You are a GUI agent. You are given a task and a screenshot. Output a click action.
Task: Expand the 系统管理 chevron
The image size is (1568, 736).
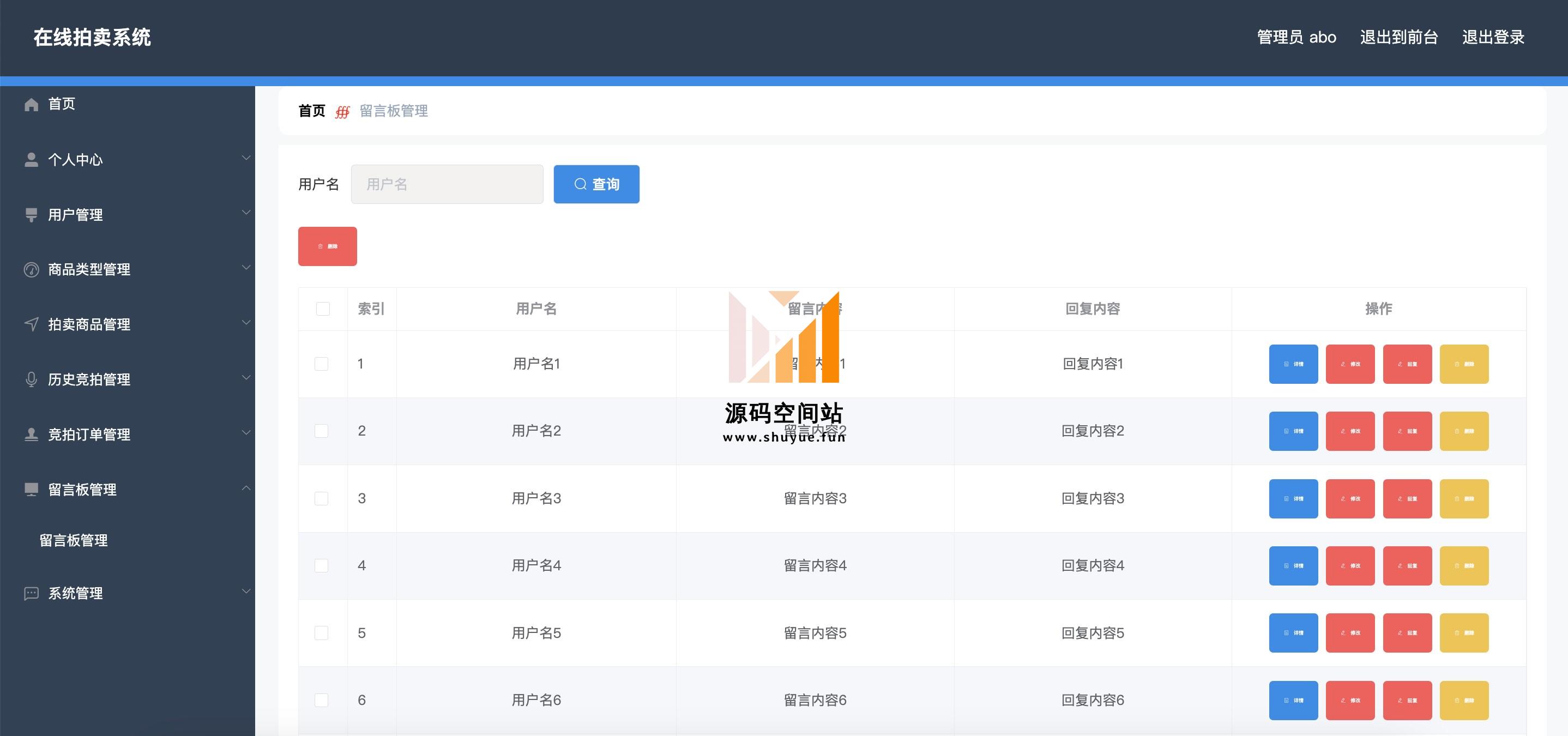pos(246,591)
